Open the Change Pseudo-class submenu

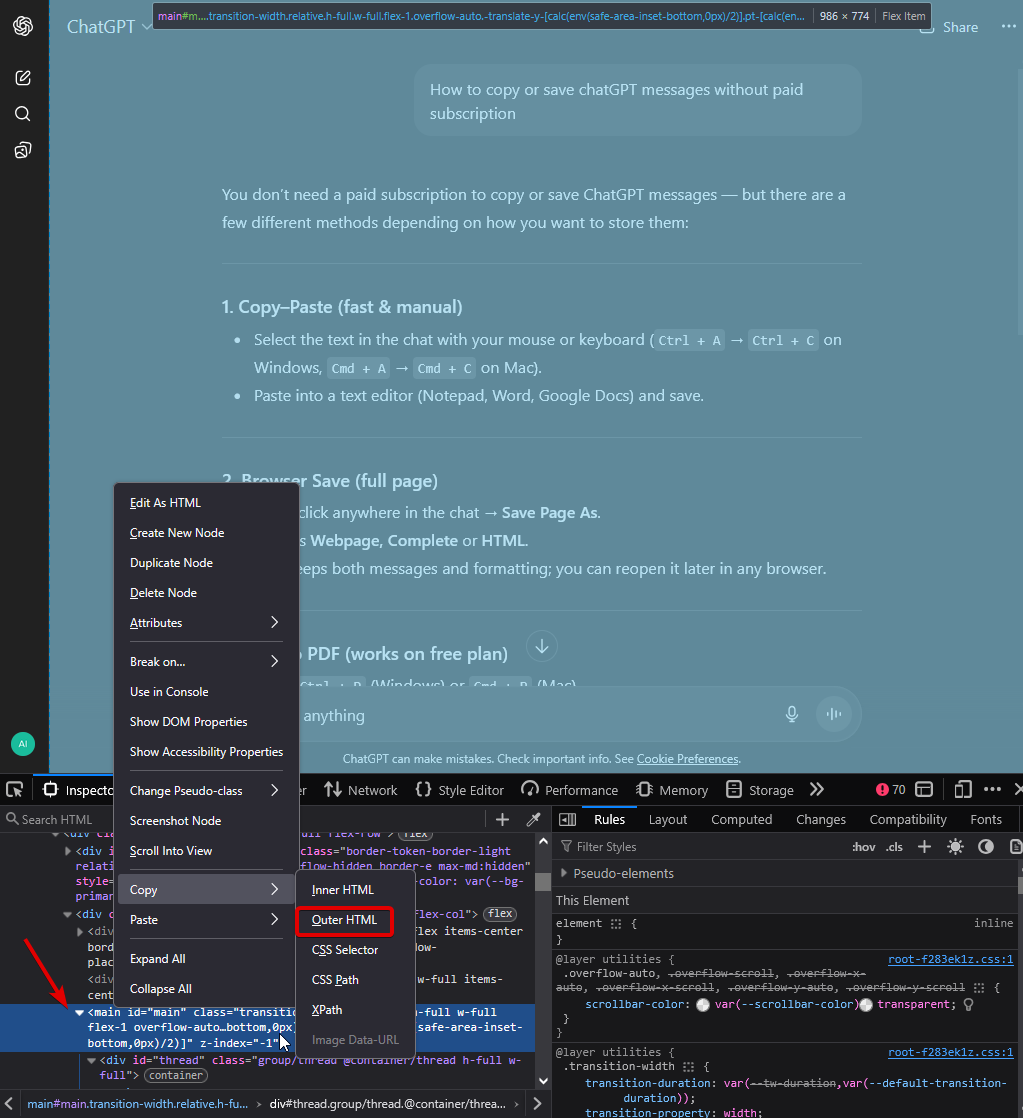(x=205, y=790)
